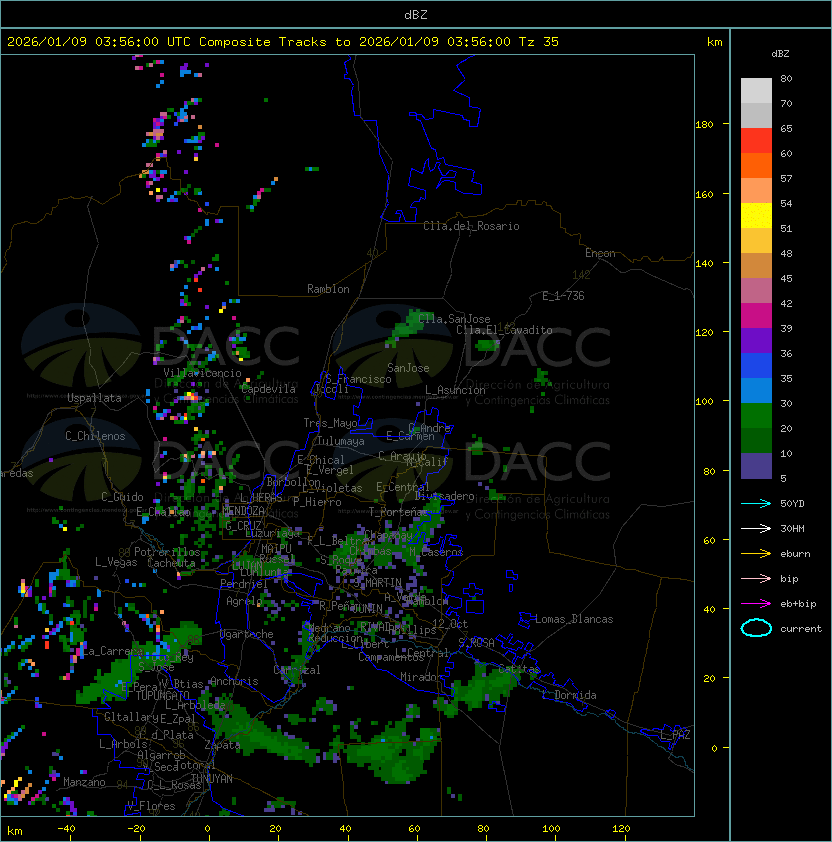The height and width of the screenshot is (842, 832).
Task: Click the 'C_Guido' map label
Action: [122, 497]
